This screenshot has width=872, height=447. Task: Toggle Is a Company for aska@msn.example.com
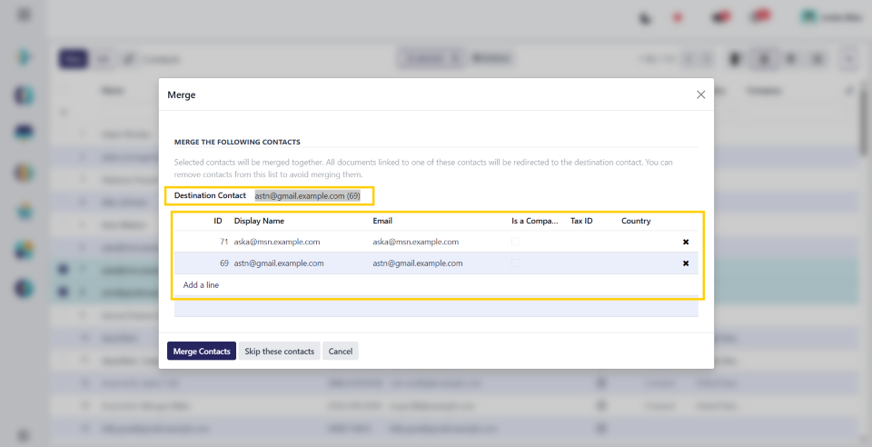pyautogui.click(x=516, y=242)
